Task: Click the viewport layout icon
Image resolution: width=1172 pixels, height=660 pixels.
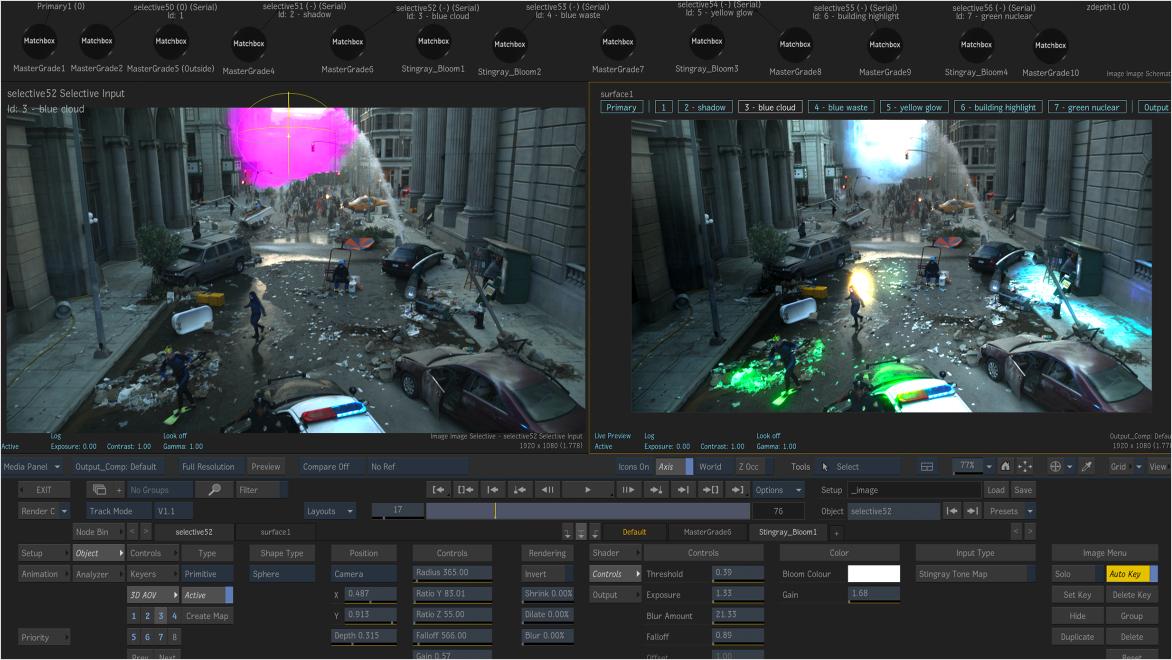Action: click(x=927, y=466)
